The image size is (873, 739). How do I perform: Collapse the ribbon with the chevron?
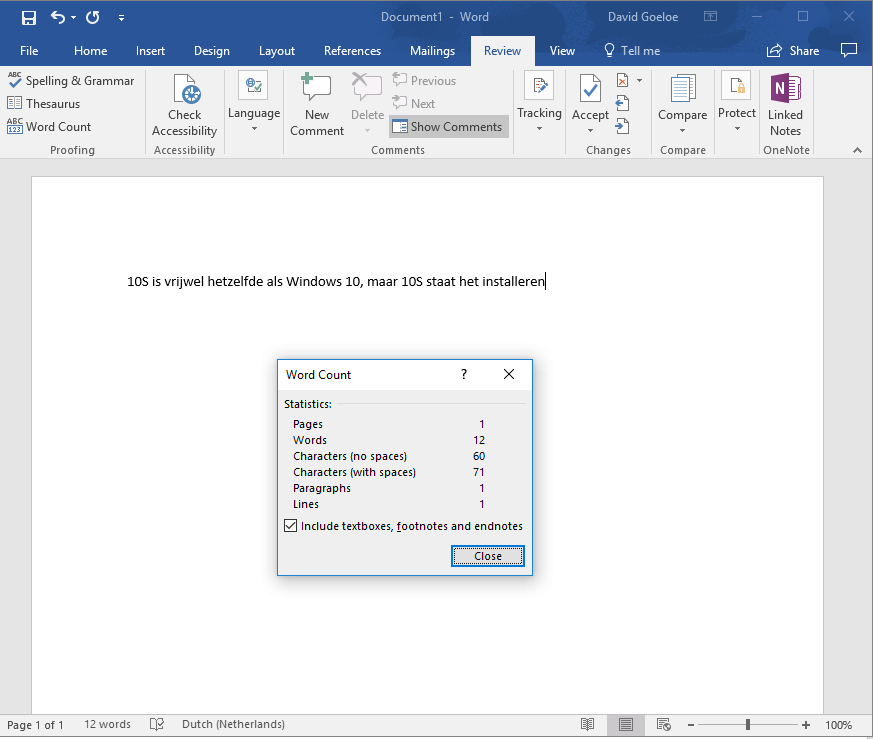(x=857, y=150)
